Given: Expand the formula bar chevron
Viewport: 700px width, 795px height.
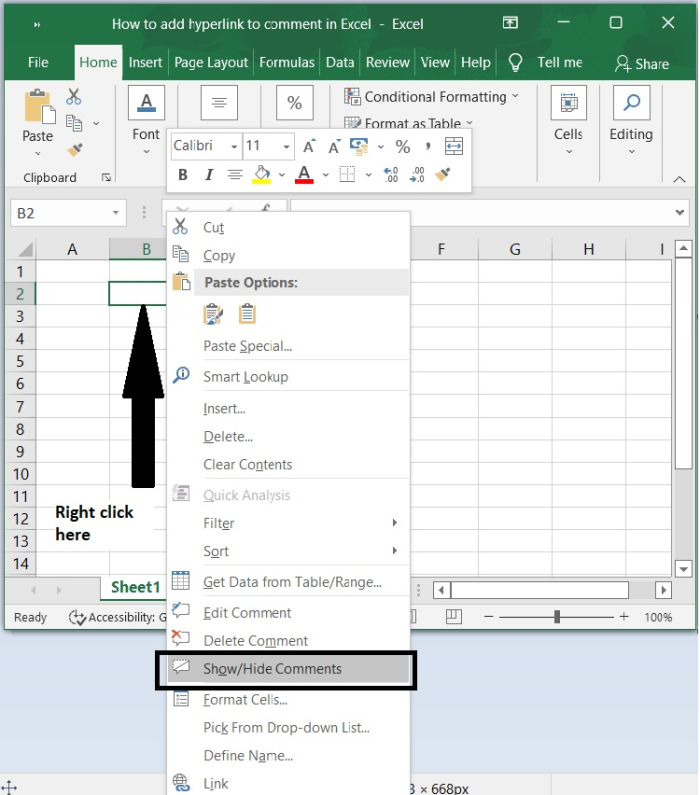Looking at the screenshot, I should 680,212.
